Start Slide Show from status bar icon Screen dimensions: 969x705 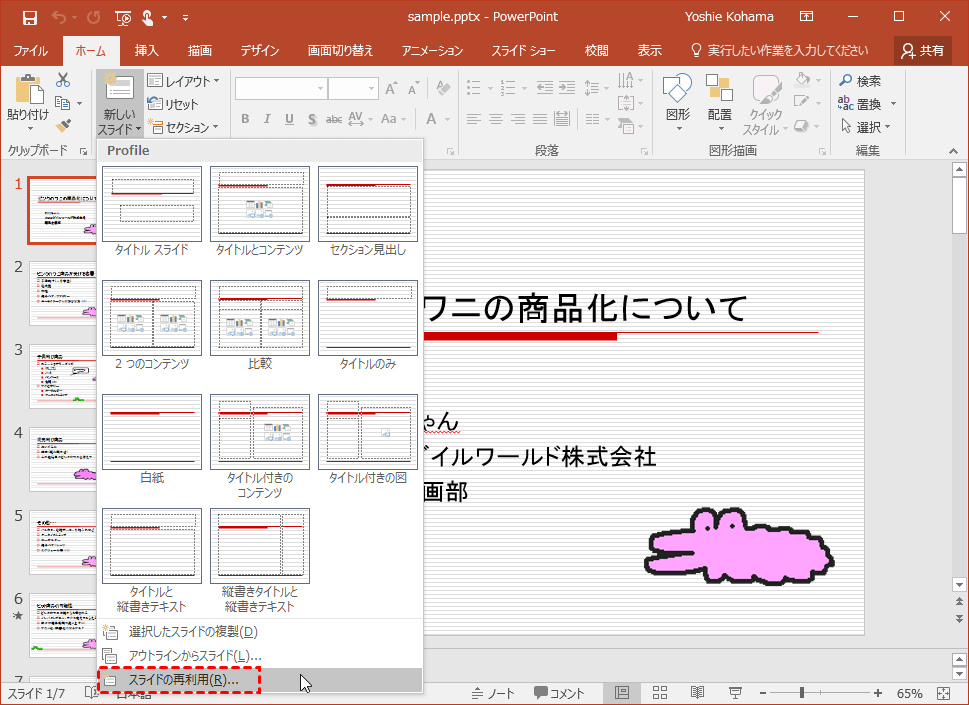pyautogui.click(x=735, y=693)
